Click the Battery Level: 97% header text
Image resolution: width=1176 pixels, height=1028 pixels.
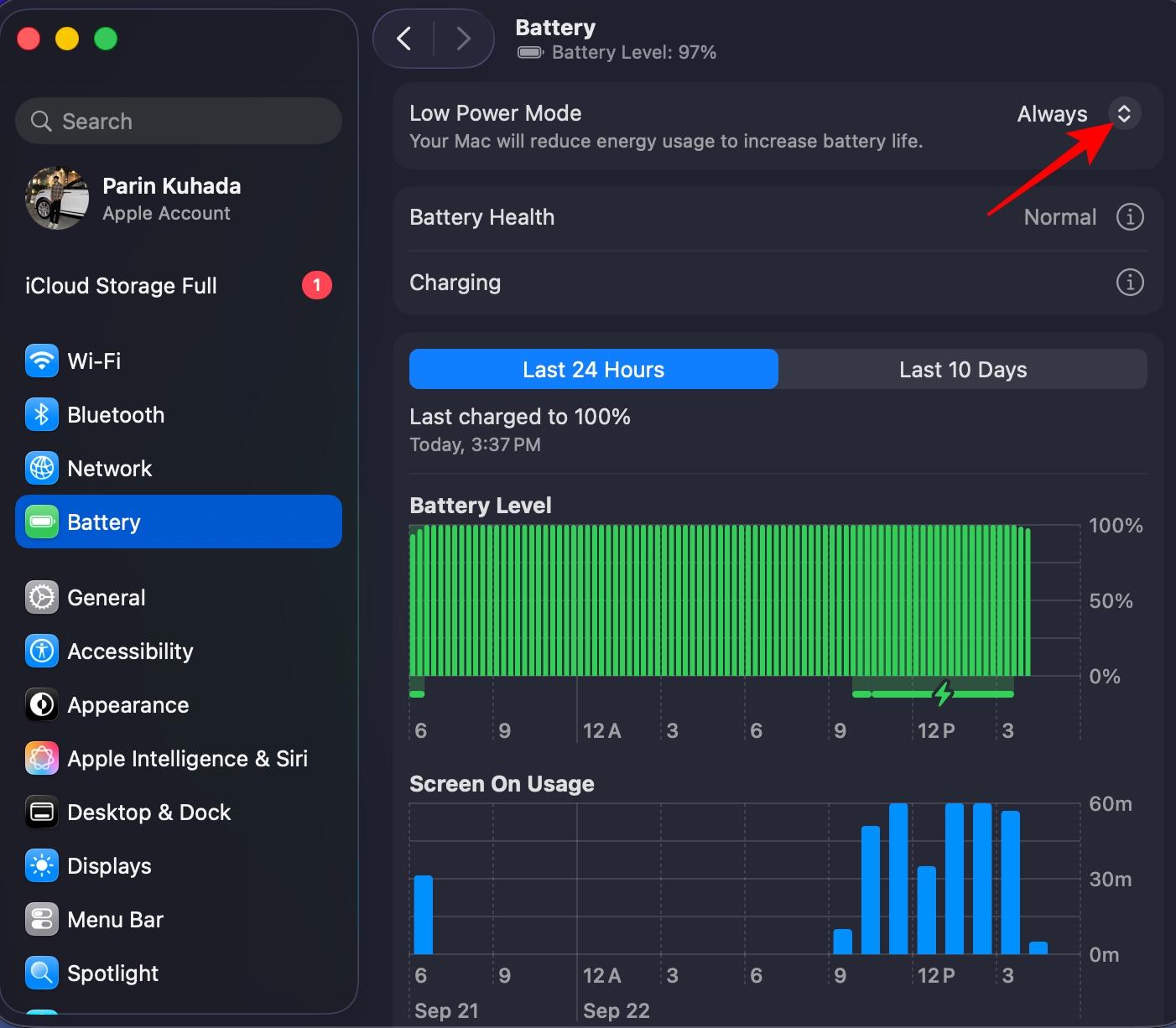coord(634,53)
